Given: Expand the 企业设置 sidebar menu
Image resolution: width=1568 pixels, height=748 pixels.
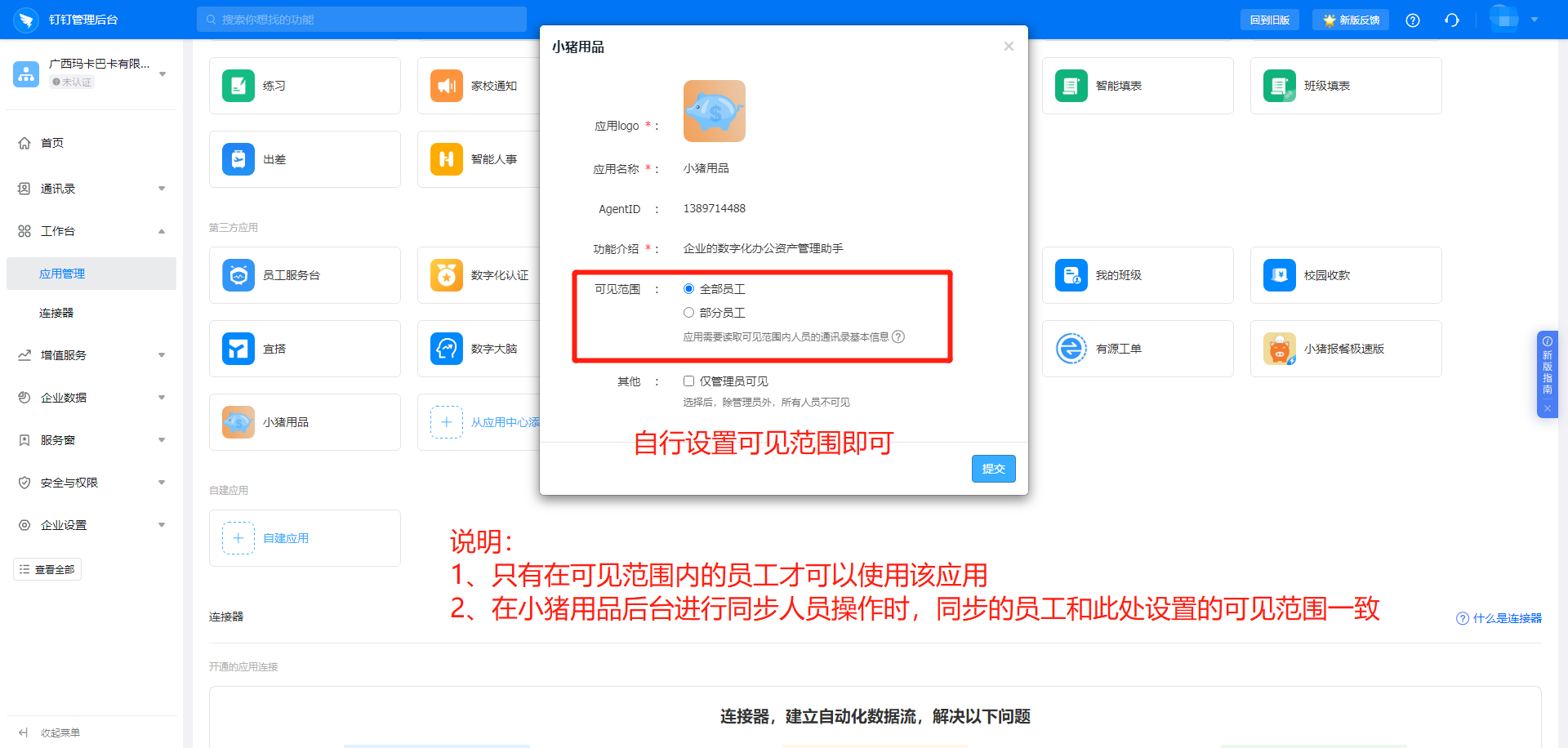Looking at the screenshot, I should [x=162, y=525].
